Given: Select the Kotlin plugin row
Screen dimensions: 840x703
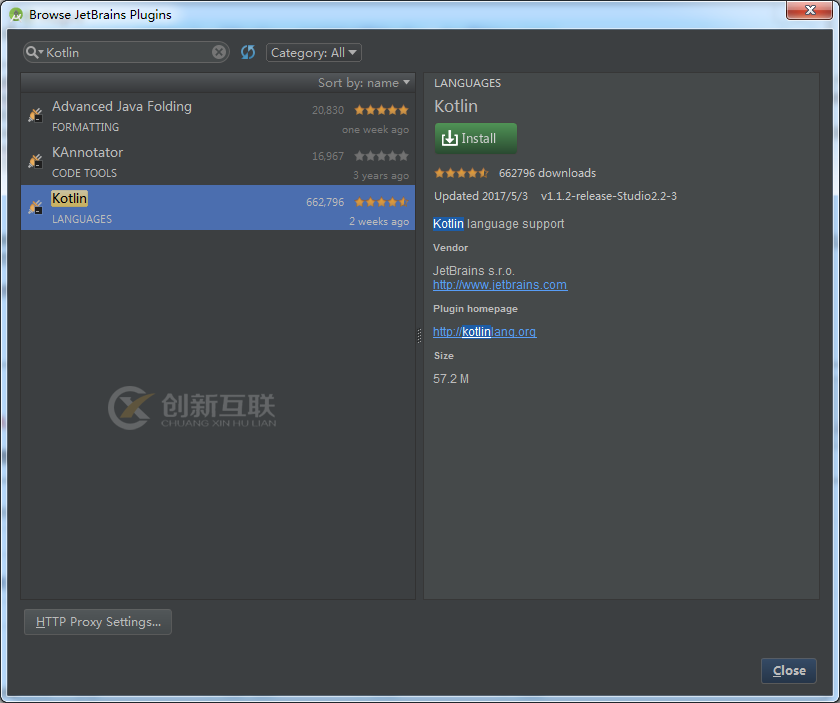Looking at the screenshot, I should (x=218, y=207).
